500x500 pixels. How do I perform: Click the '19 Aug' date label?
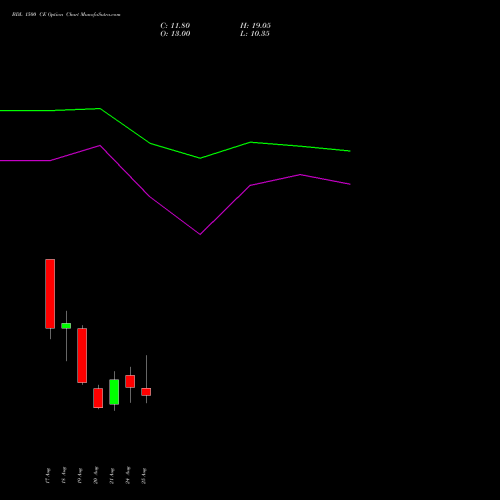point(80,476)
